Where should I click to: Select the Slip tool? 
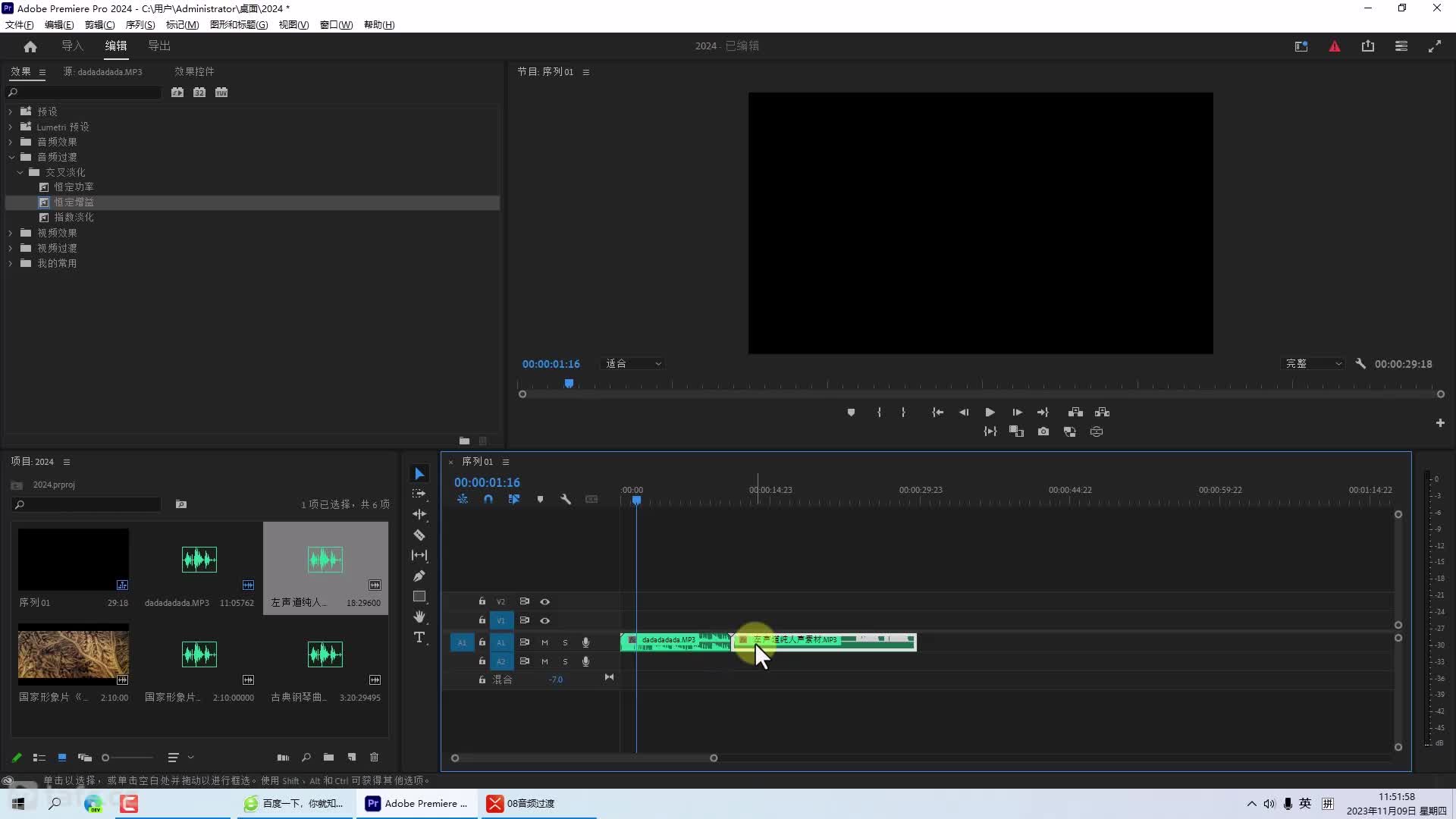pos(419,555)
